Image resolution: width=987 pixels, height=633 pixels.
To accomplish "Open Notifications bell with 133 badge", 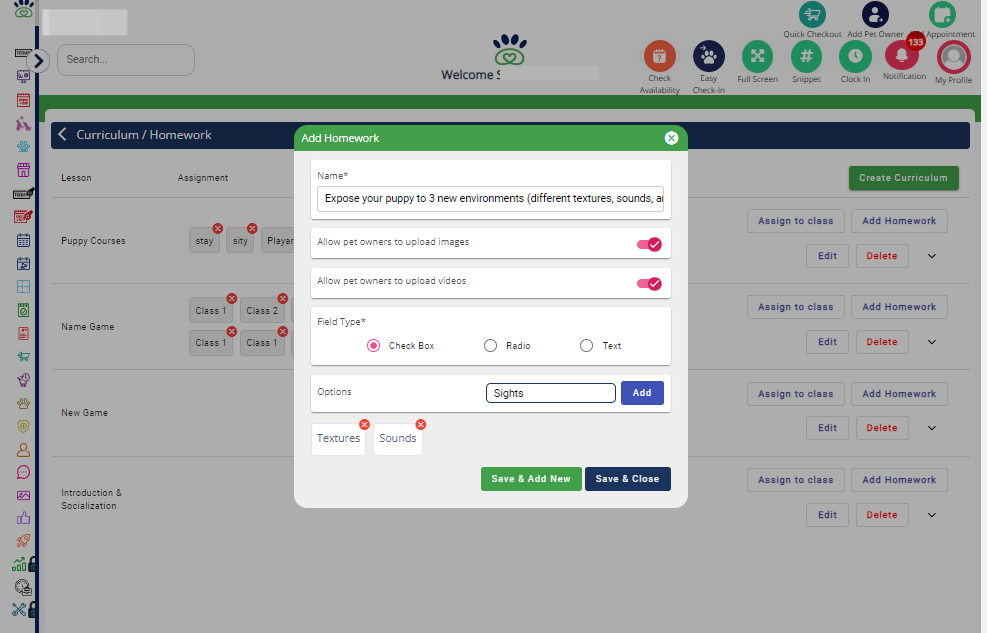I will click(x=903, y=55).
